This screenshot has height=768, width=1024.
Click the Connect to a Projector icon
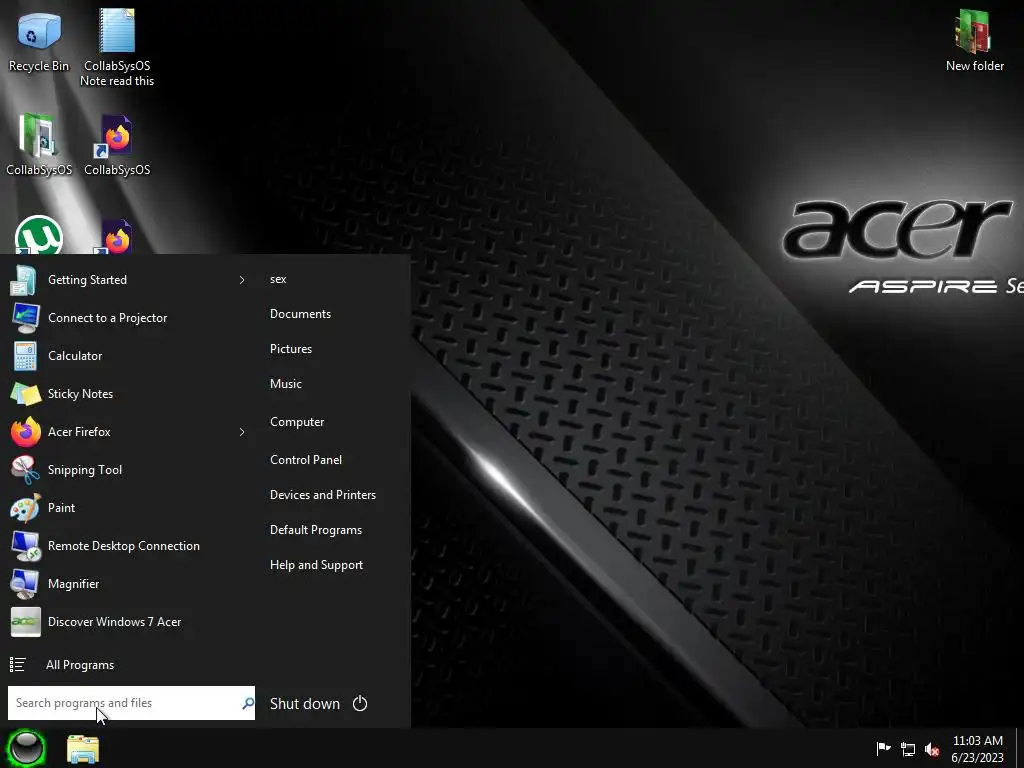(x=25, y=318)
